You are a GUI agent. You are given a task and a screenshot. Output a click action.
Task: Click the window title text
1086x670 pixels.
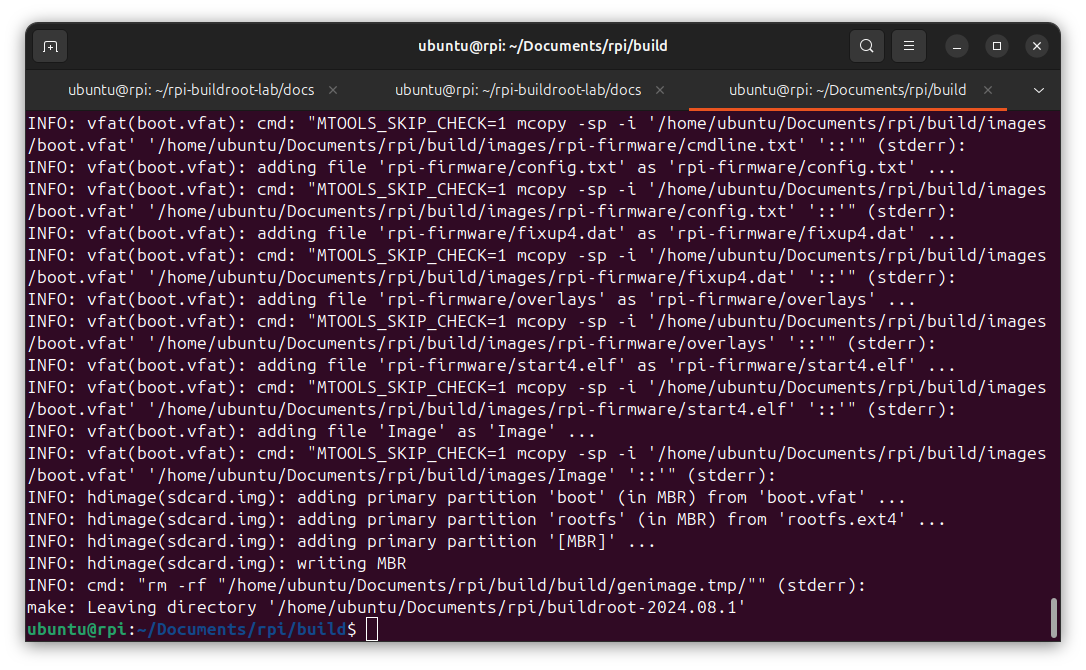(x=543, y=46)
